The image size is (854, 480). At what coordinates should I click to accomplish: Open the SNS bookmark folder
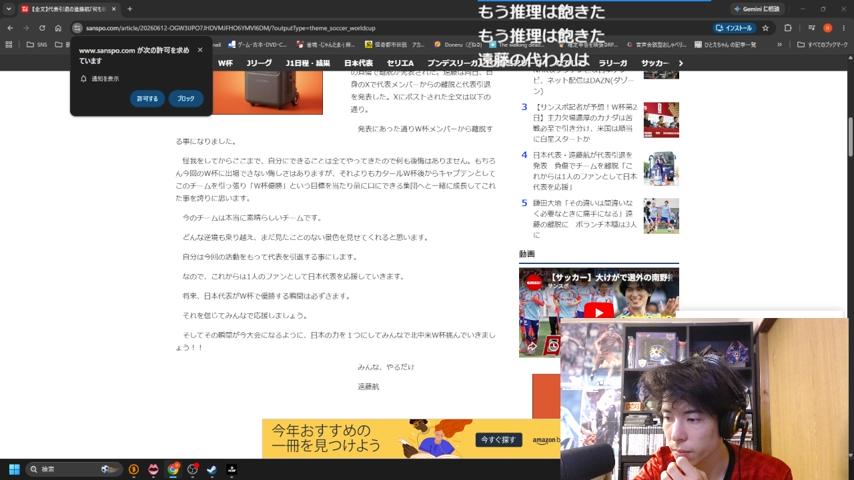[x=37, y=44]
